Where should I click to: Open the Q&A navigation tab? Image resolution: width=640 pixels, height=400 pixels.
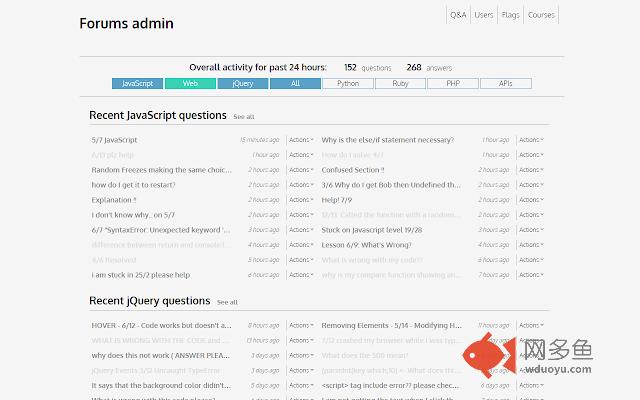[x=458, y=15]
